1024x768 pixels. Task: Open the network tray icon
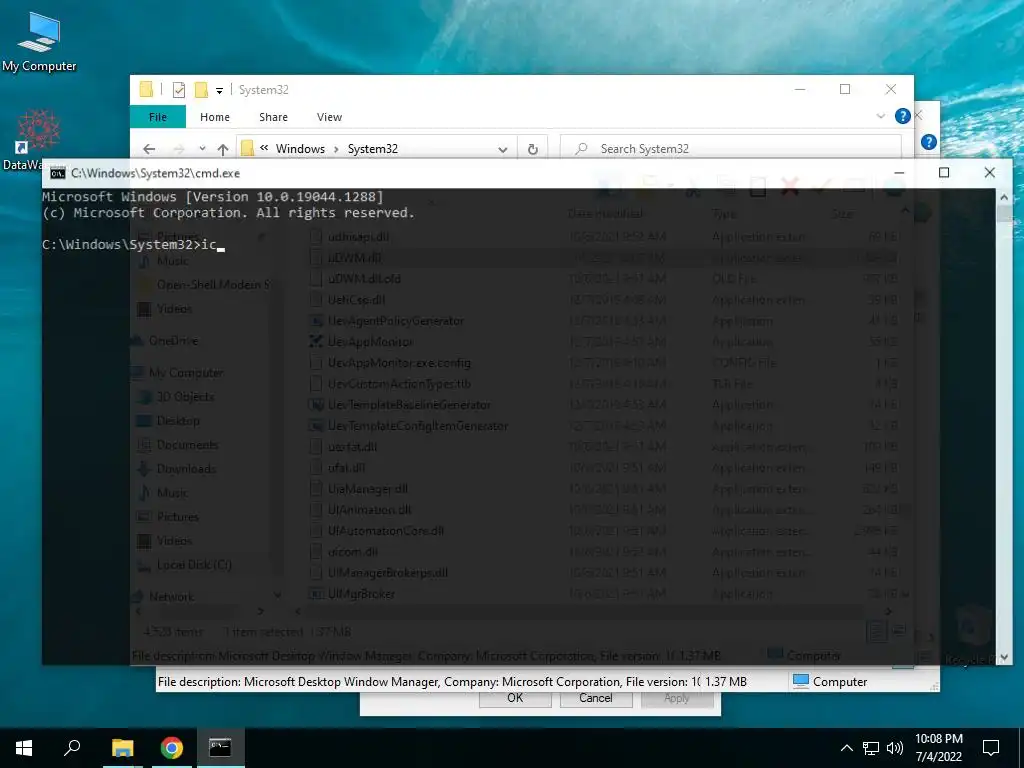click(871, 748)
